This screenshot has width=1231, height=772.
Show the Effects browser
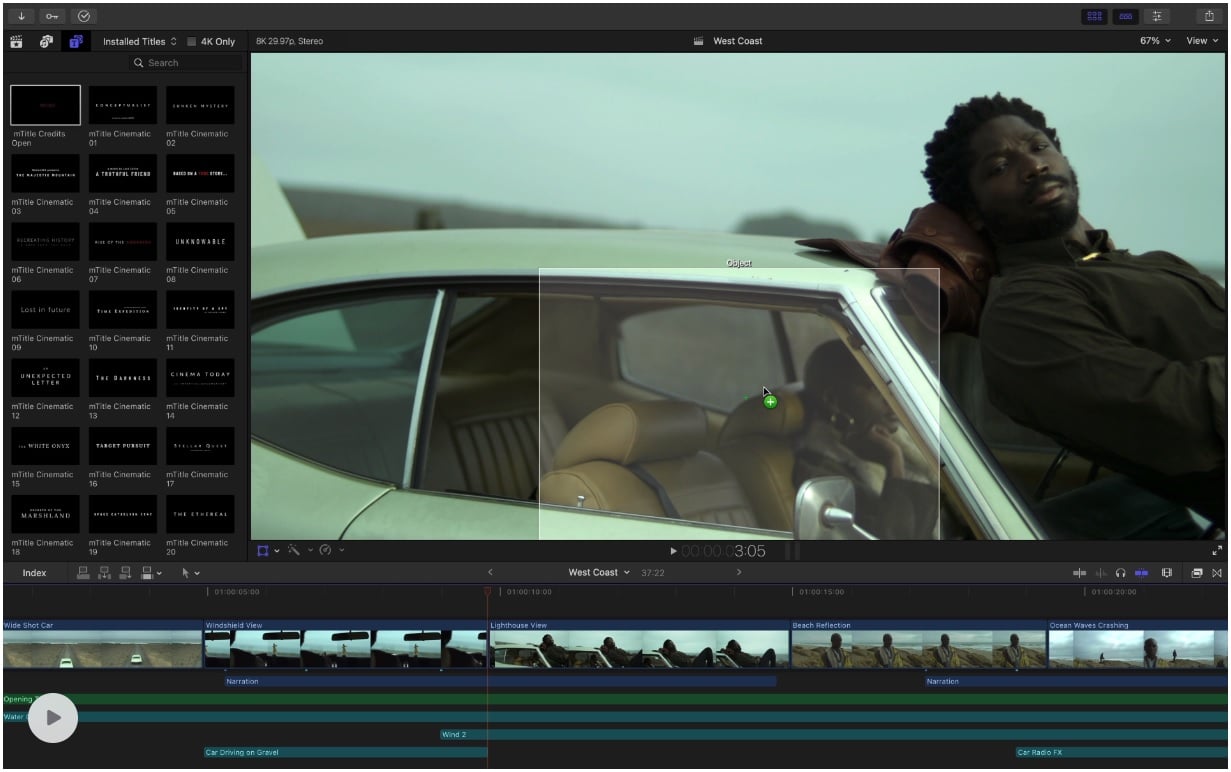point(1197,573)
